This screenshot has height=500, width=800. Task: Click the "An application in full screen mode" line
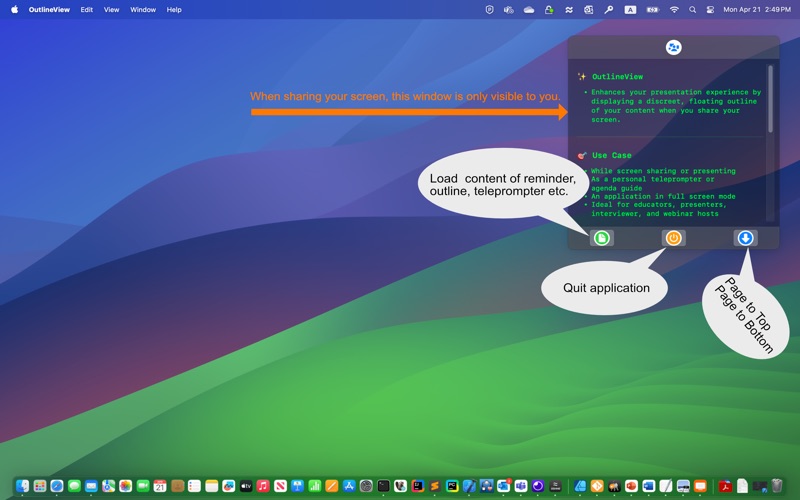(x=663, y=196)
